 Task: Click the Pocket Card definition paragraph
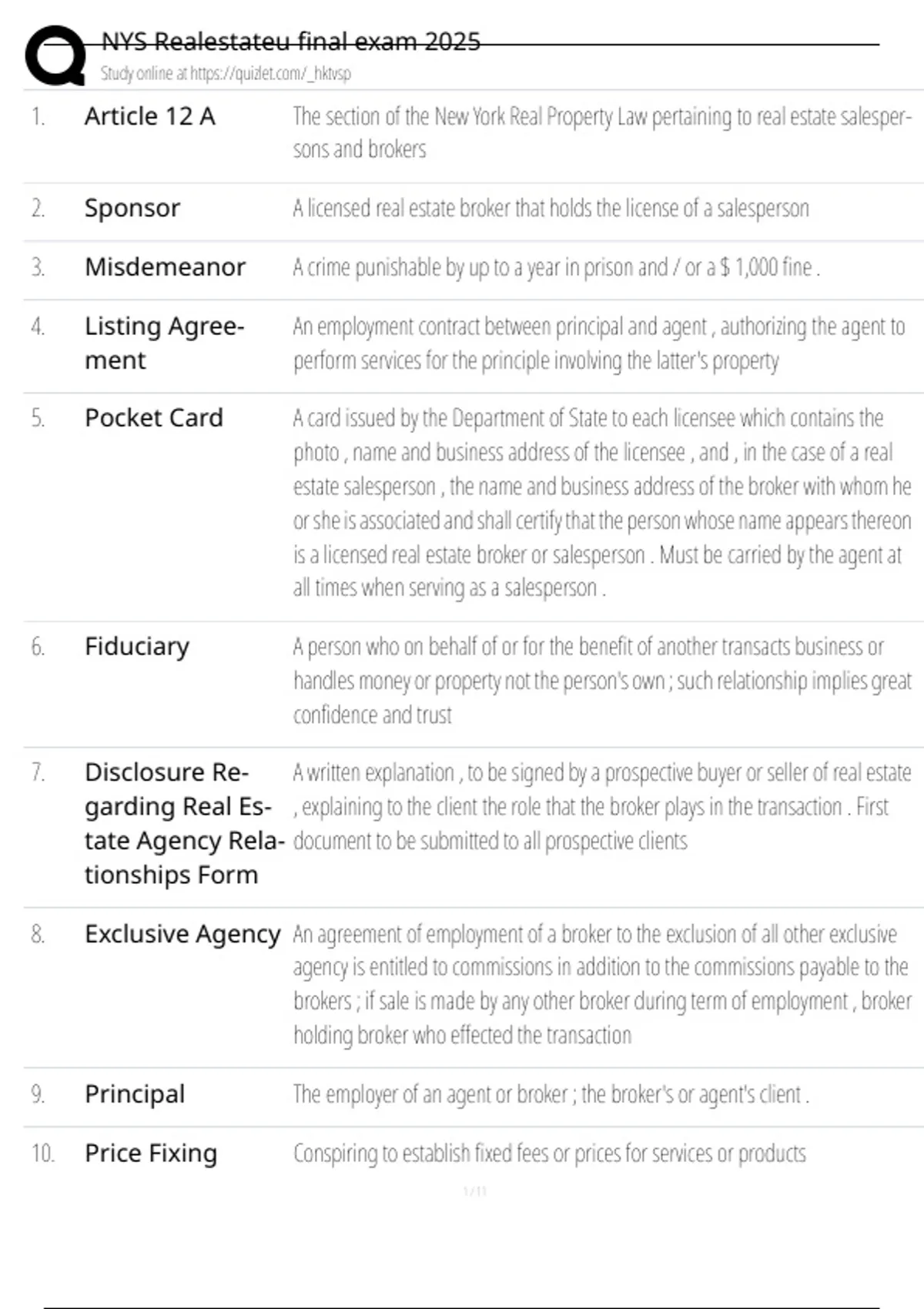(x=601, y=503)
